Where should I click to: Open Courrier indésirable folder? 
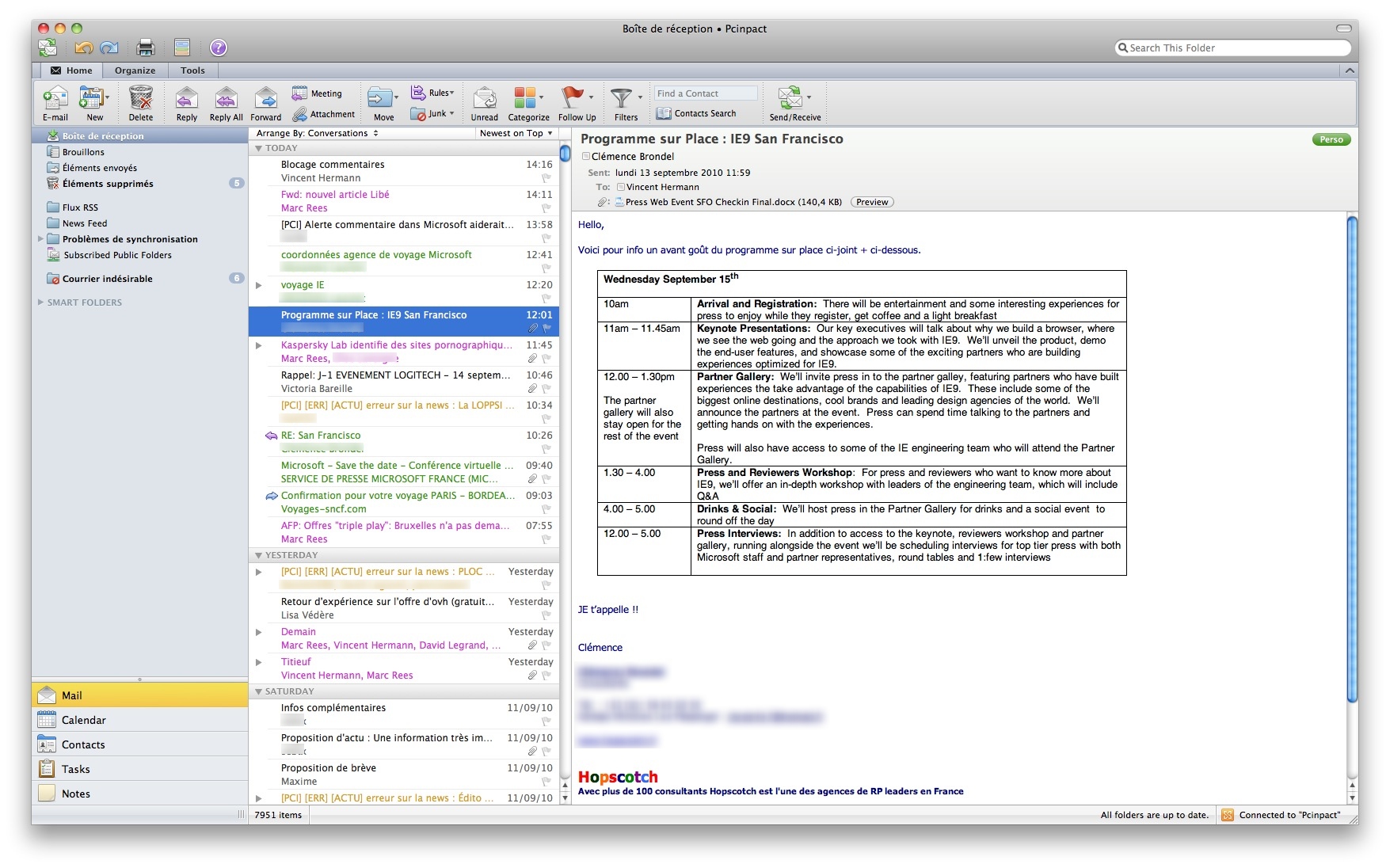pos(140,279)
